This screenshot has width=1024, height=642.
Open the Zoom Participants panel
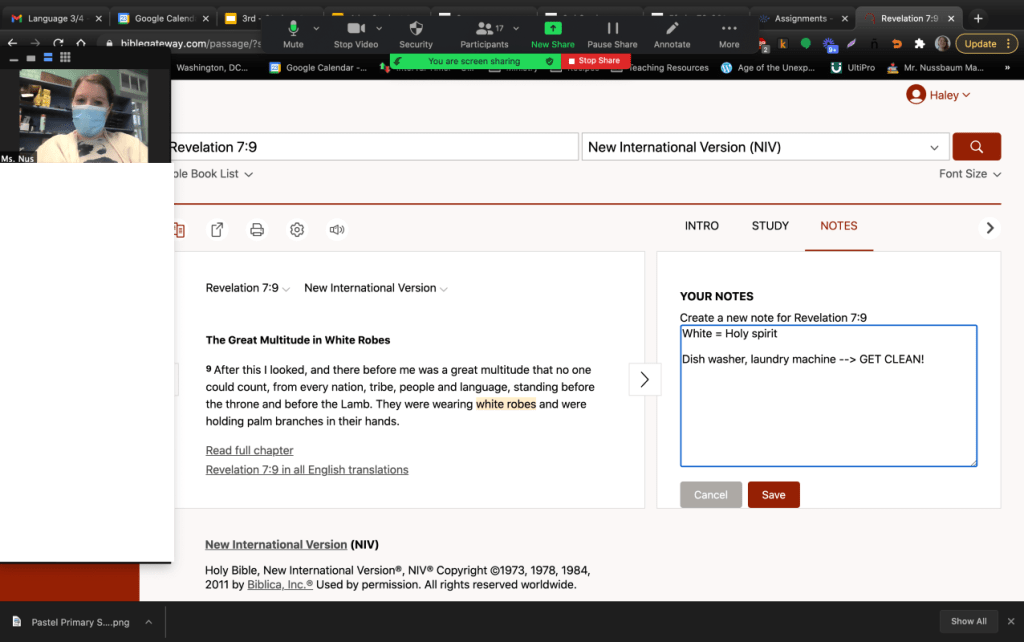(485, 34)
